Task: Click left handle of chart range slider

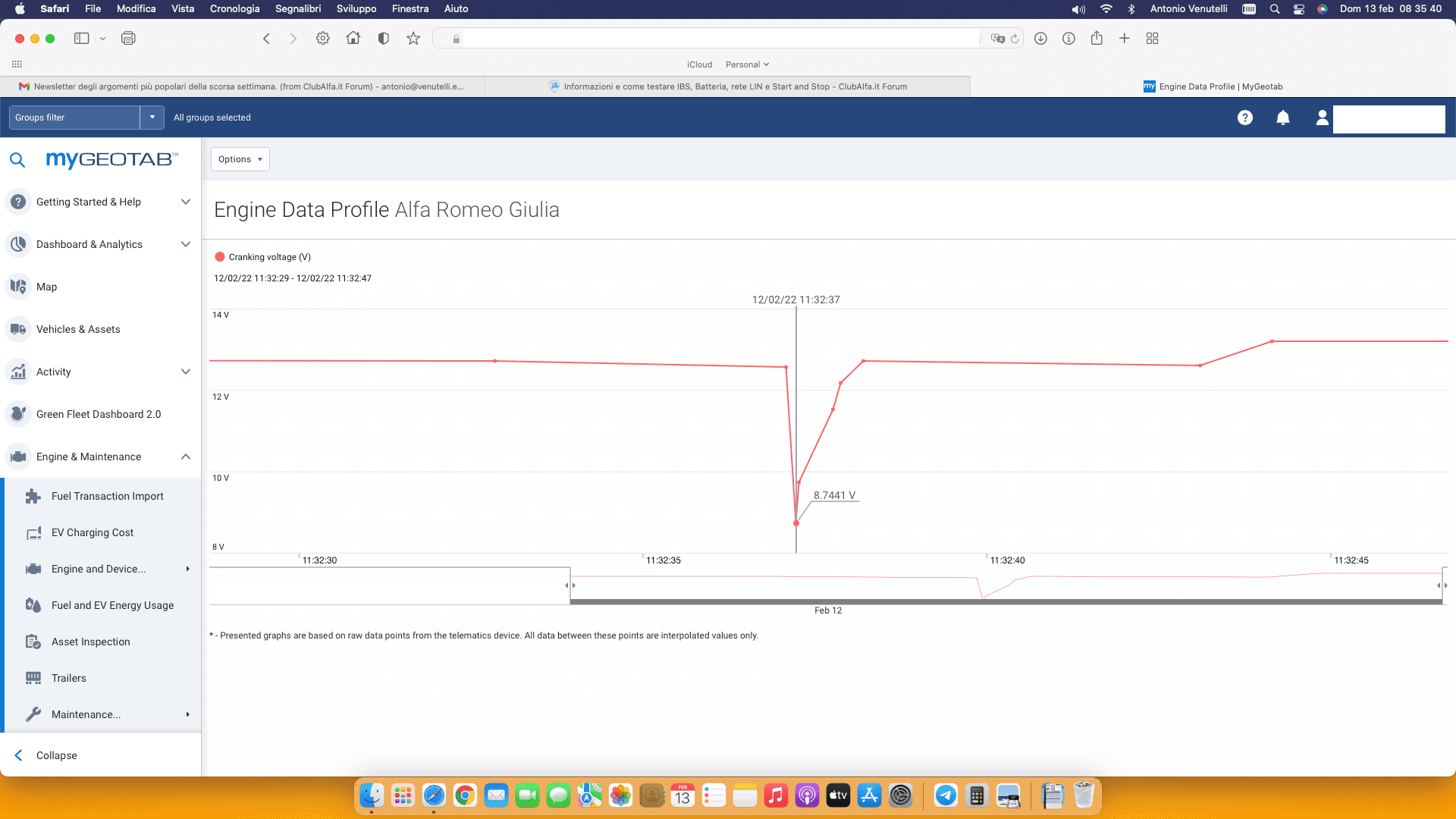Action: [x=570, y=585]
